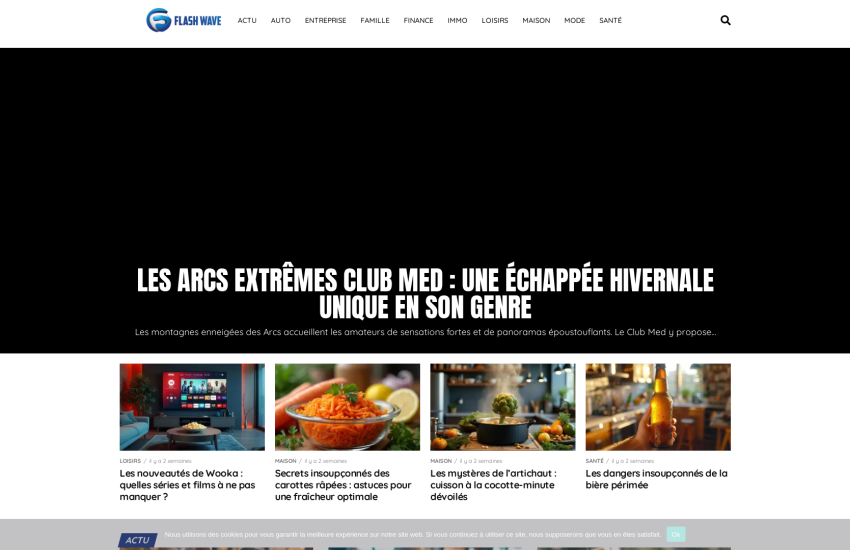Screen dimensions: 850x550
Task: Read the Wooka séries et films article
Action: pyautogui.click(x=188, y=485)
